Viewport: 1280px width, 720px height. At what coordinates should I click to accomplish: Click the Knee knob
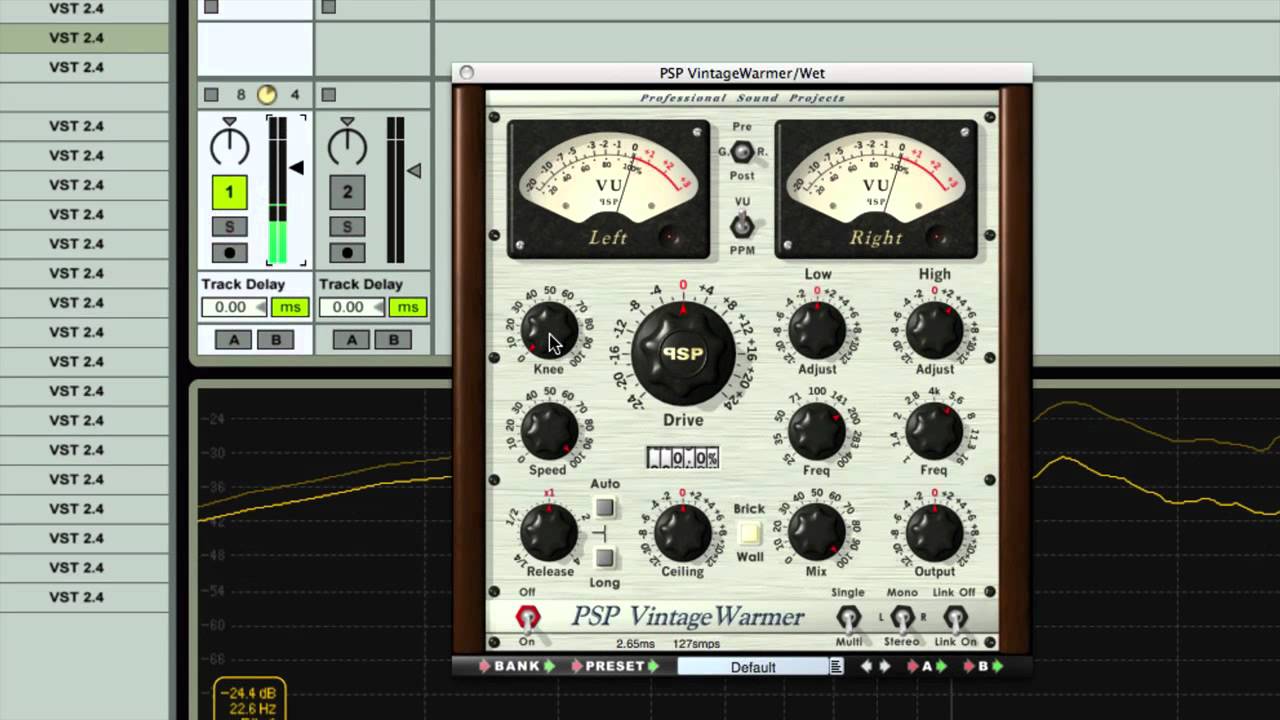click(x=549, y=330)
